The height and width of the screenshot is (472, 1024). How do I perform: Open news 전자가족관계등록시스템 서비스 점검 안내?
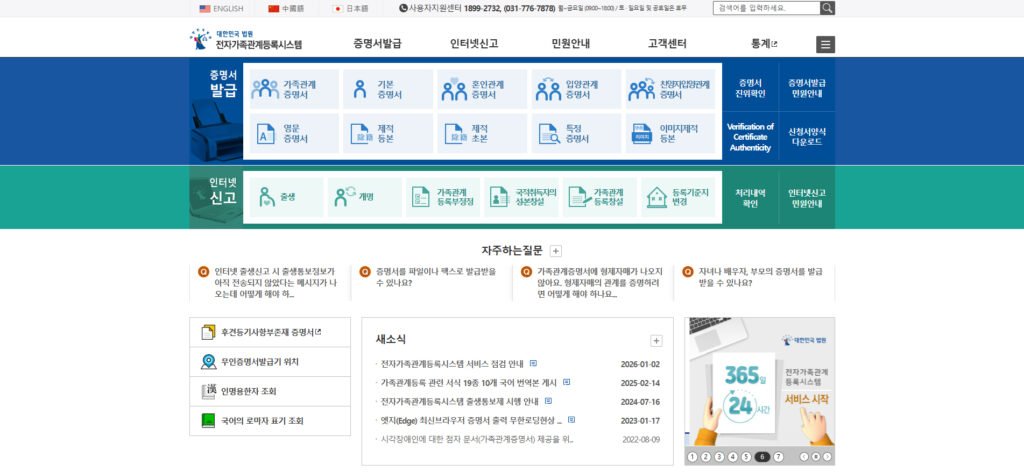[453, 364]
